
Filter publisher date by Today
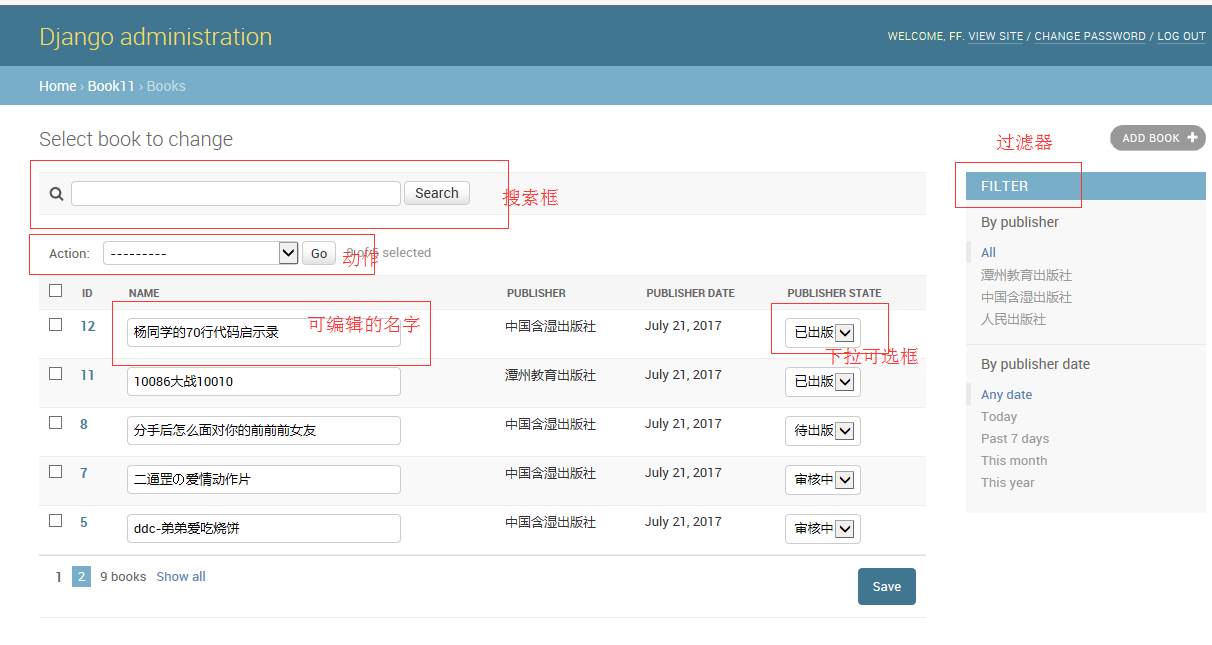pyautogui.click(x=999, y=417)
